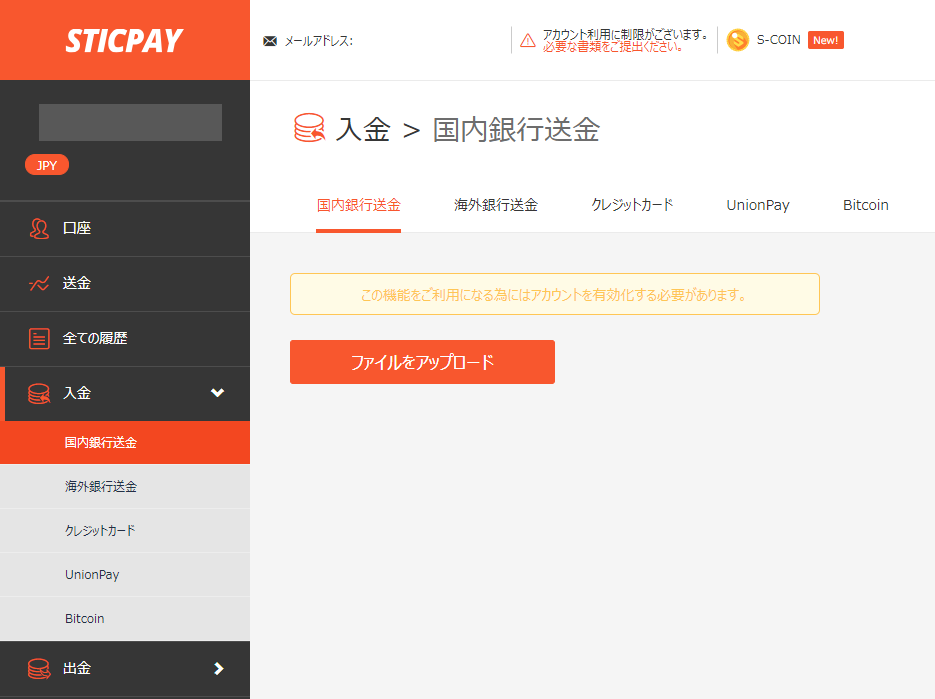This screenshot has height=699, width=935.
Task: Click the 全ての履歴 history icon in sidebar
Action: [x=39, y=338]
